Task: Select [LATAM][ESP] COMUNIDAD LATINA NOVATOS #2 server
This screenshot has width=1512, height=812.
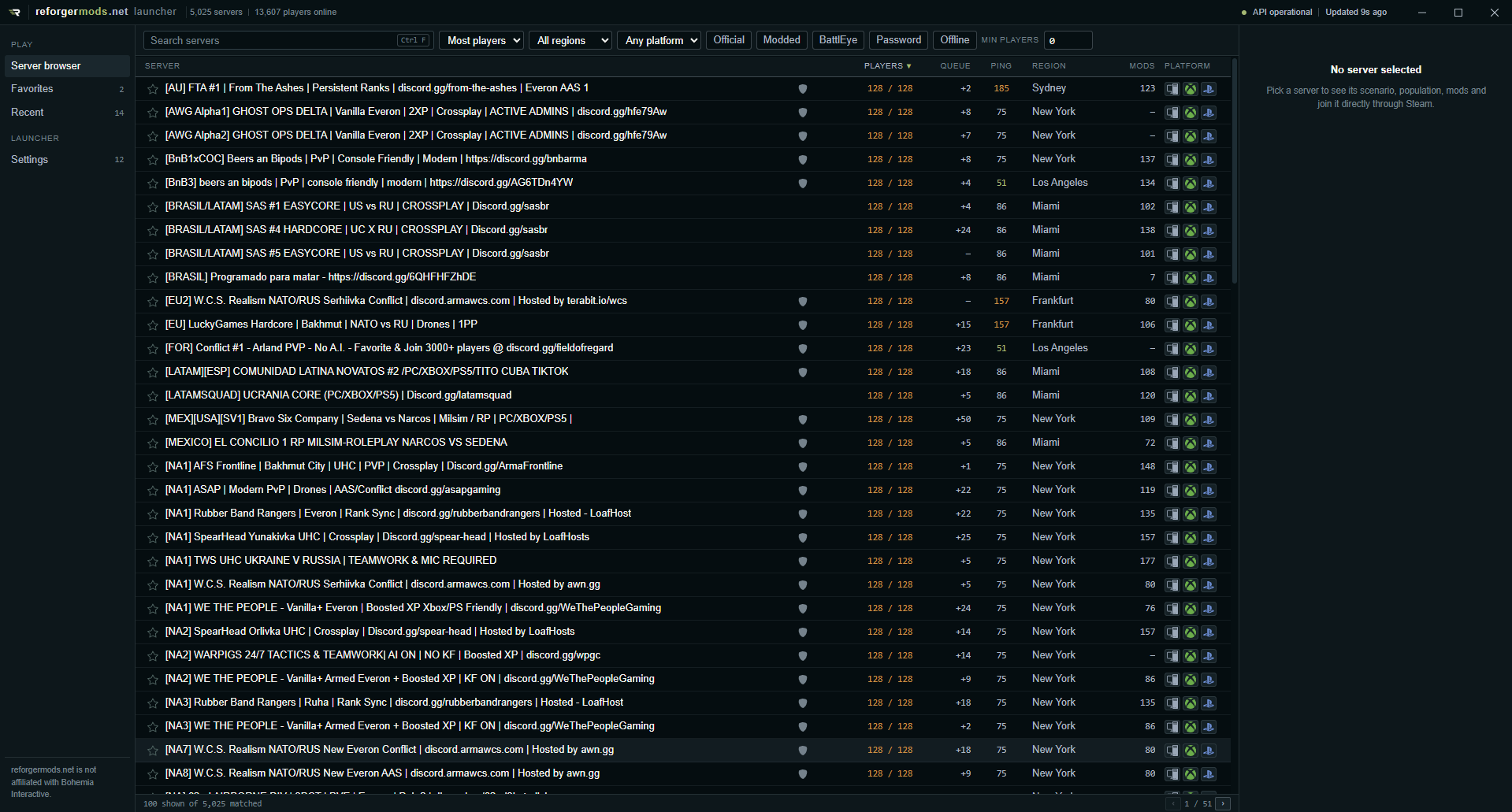Action: (683, 373)
